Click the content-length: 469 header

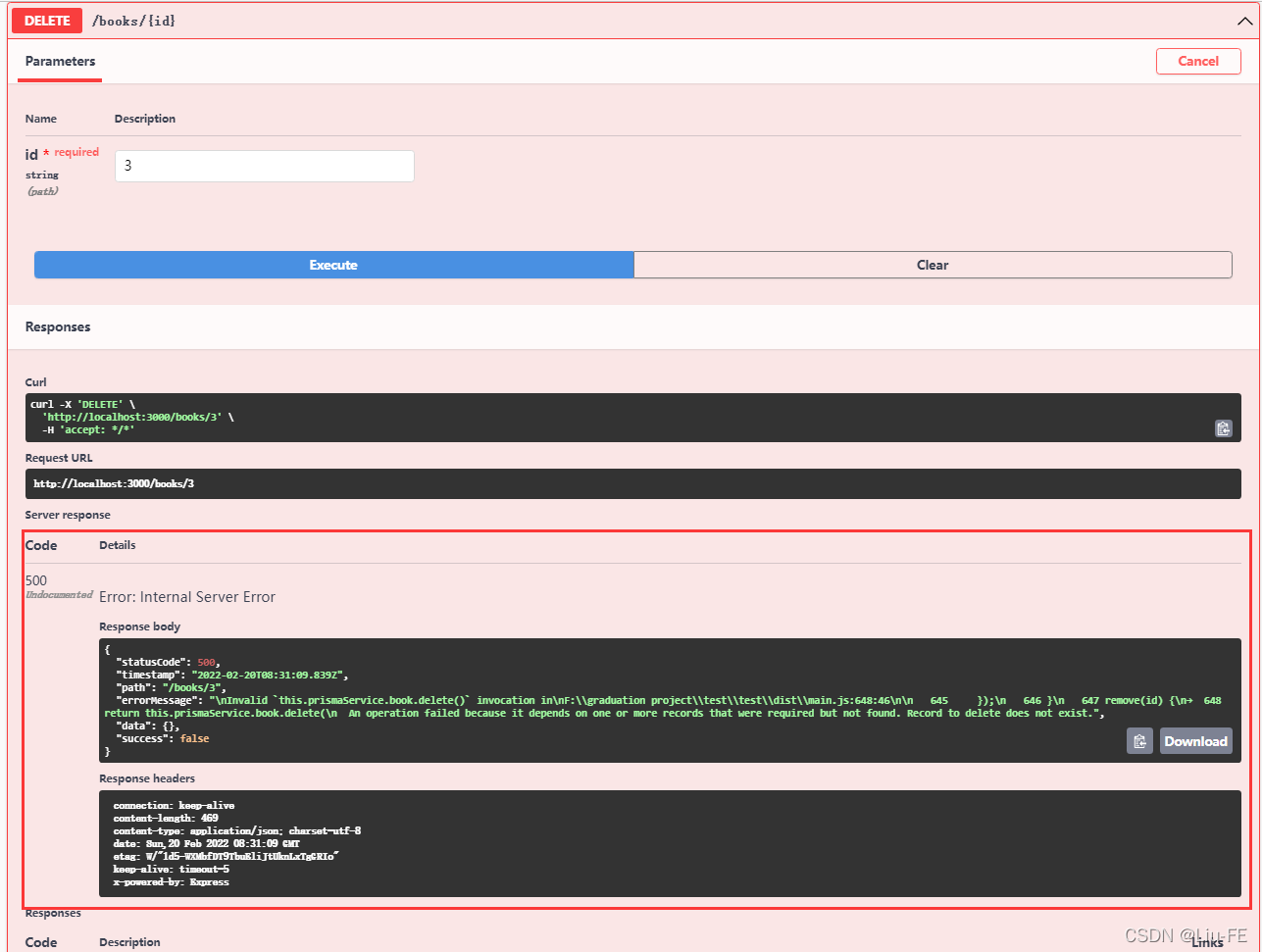(x=166, y=818)
